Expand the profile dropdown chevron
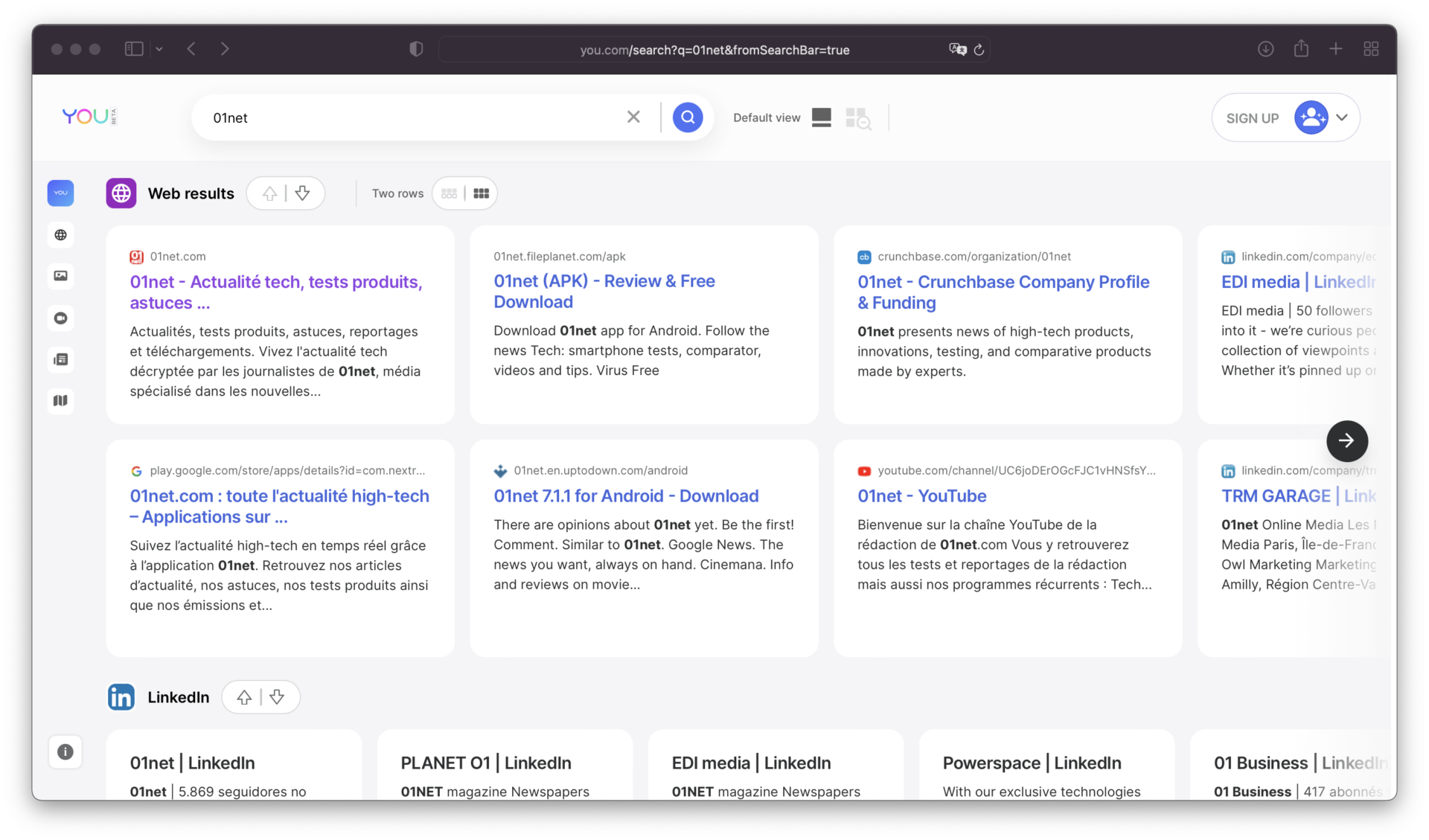The image size is (1429, 840). pyautogui.click(x=1342, y=118)
